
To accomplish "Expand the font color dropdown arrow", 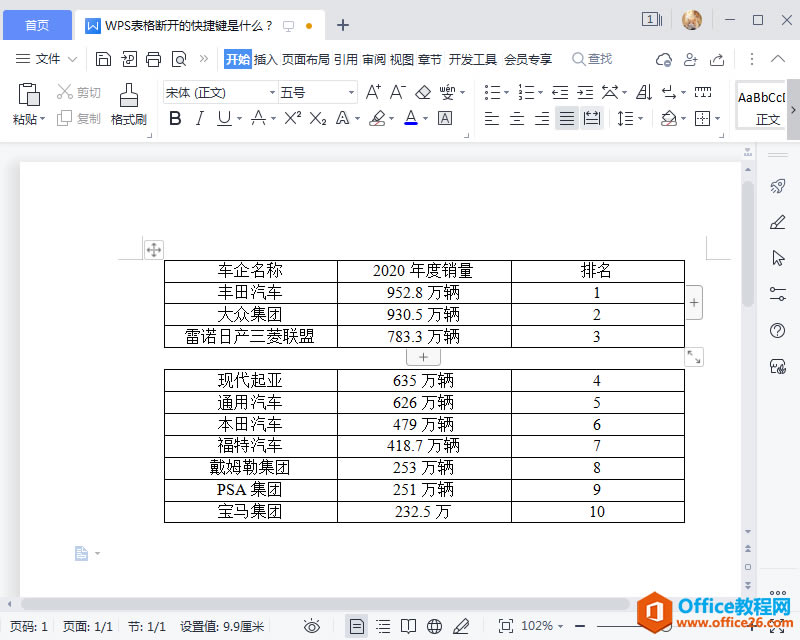I will tap(424, 117).
